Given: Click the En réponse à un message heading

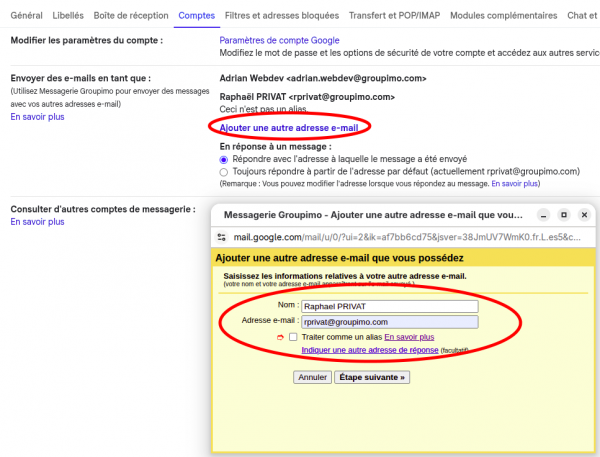Looking at the screenshot, I should [276, 147].
